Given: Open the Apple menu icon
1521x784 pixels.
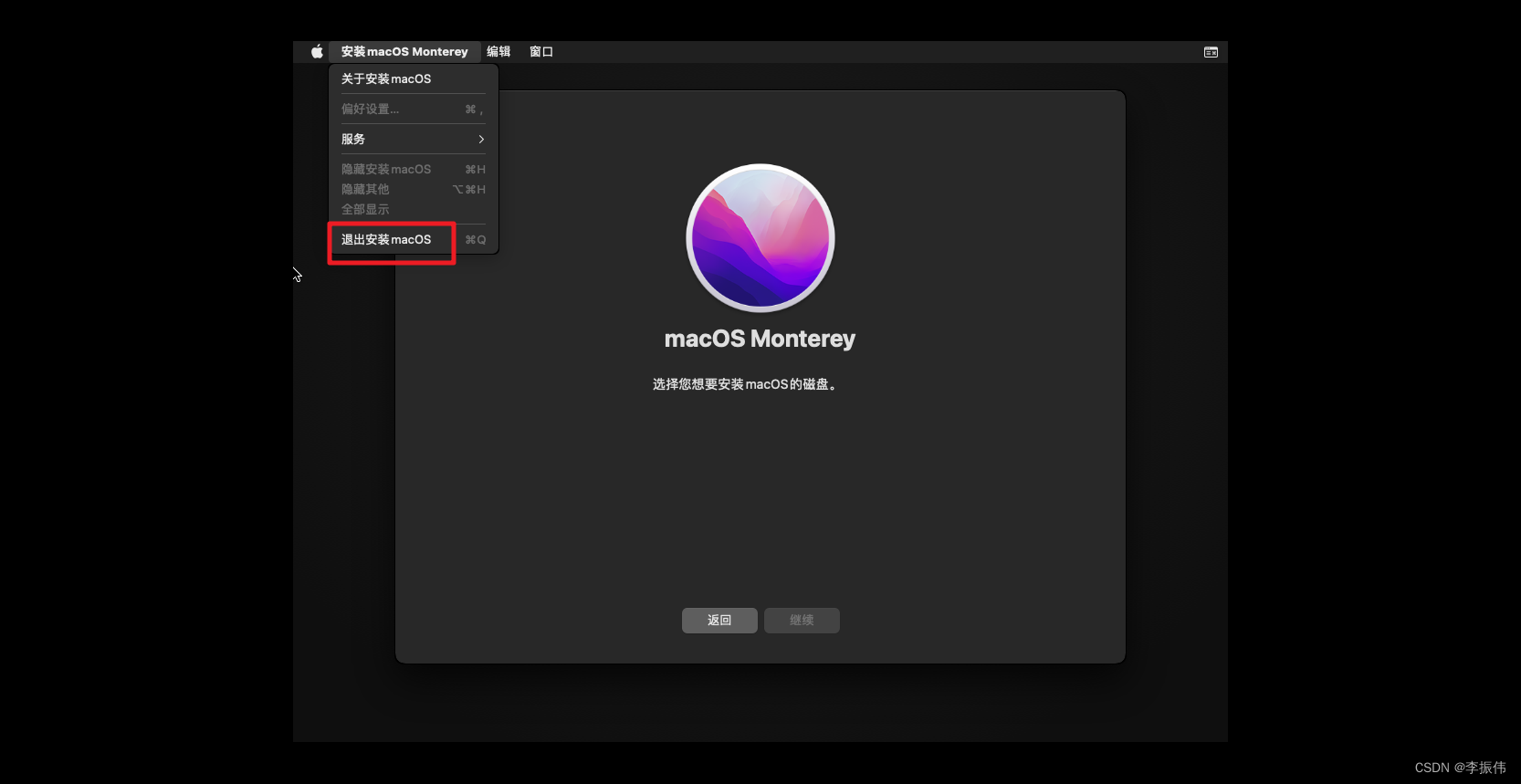Looking at the screenshot, I should [x=317, y=52].
